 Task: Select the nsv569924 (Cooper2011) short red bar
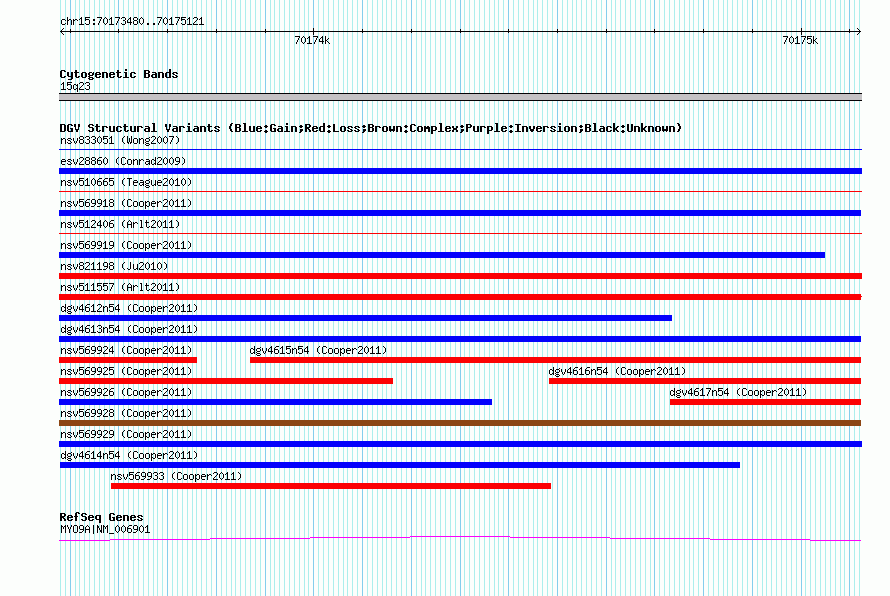tap(128, 360)
